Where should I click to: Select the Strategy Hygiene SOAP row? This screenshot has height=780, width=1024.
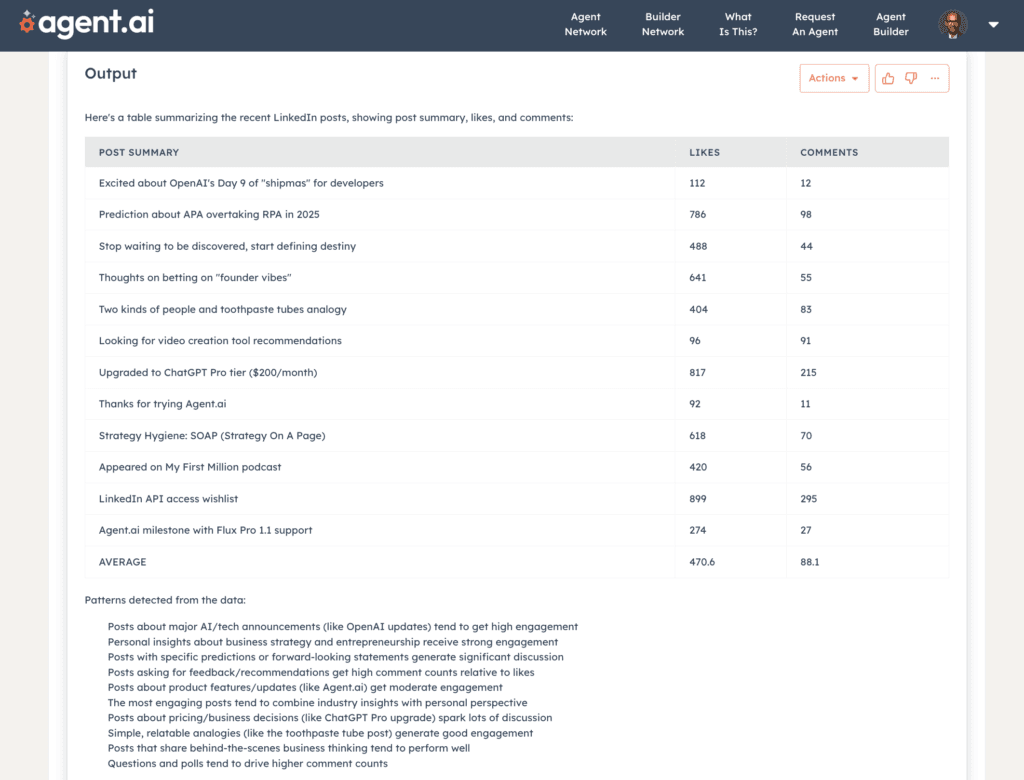pyautogui.click(x=517, y=436)
